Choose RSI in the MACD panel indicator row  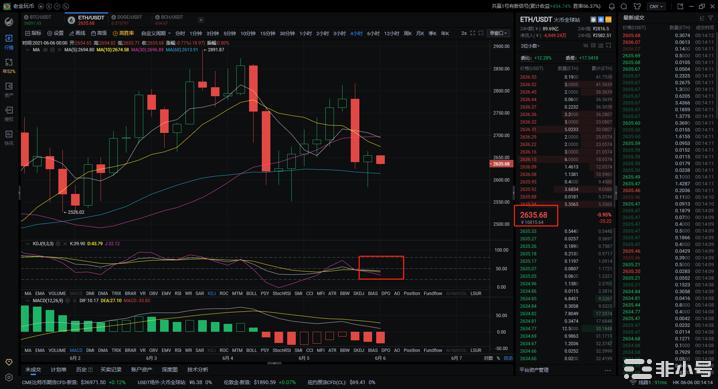coord(178,350)
